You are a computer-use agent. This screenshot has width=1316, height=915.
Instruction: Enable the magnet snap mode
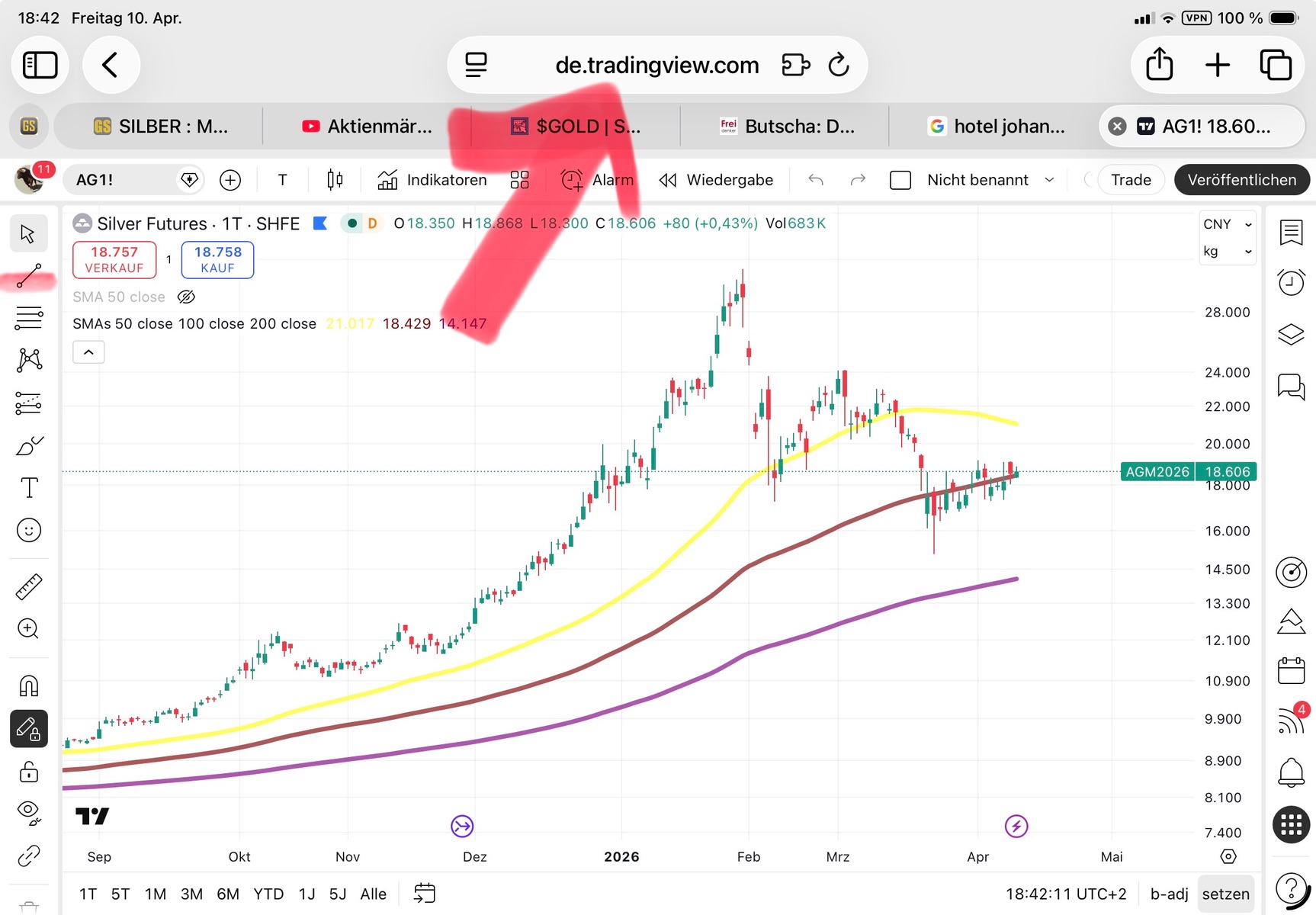pos(29,685)
